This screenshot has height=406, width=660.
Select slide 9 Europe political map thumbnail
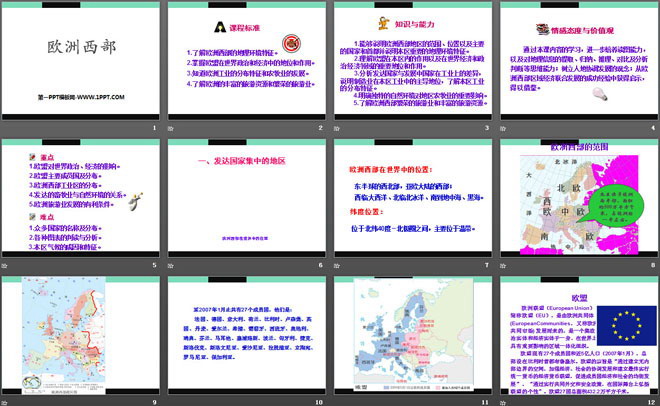coord(81,336)
